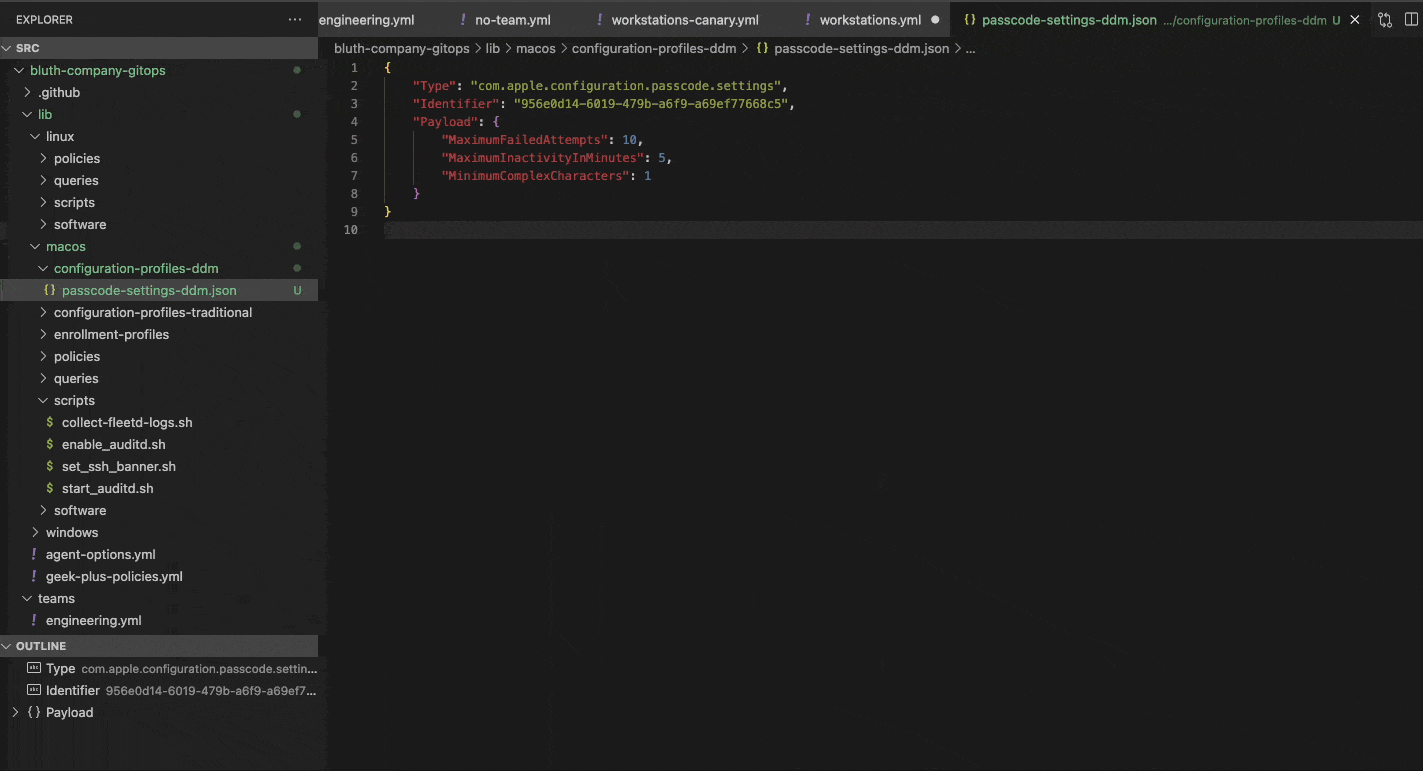Image resolution: width=1423 pixels, height=771 pixels.
Task: Collapse the teams folder
Action: [x=27, y=598]
